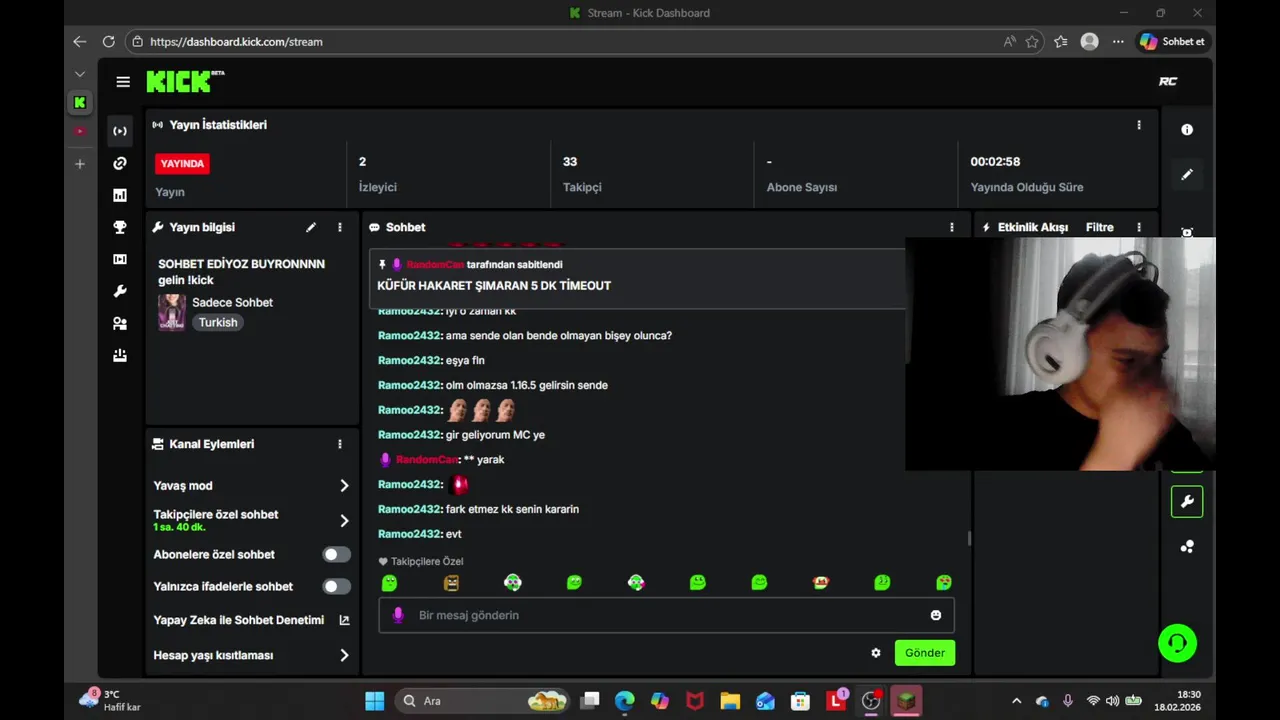Viewport: 1280px width, 720px height.
Task: Open Yayın bilgisi three-dot menu
Action: click(340, 227)
